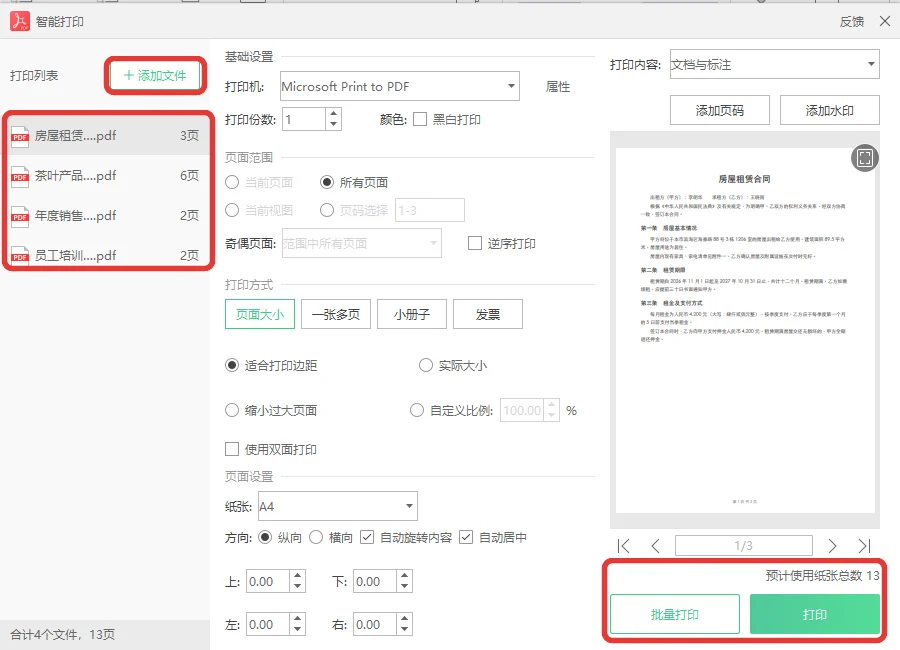Open the 纸张 A4 dropdown
The height and width of the screenshot is (650, 900).
point(338,506)
